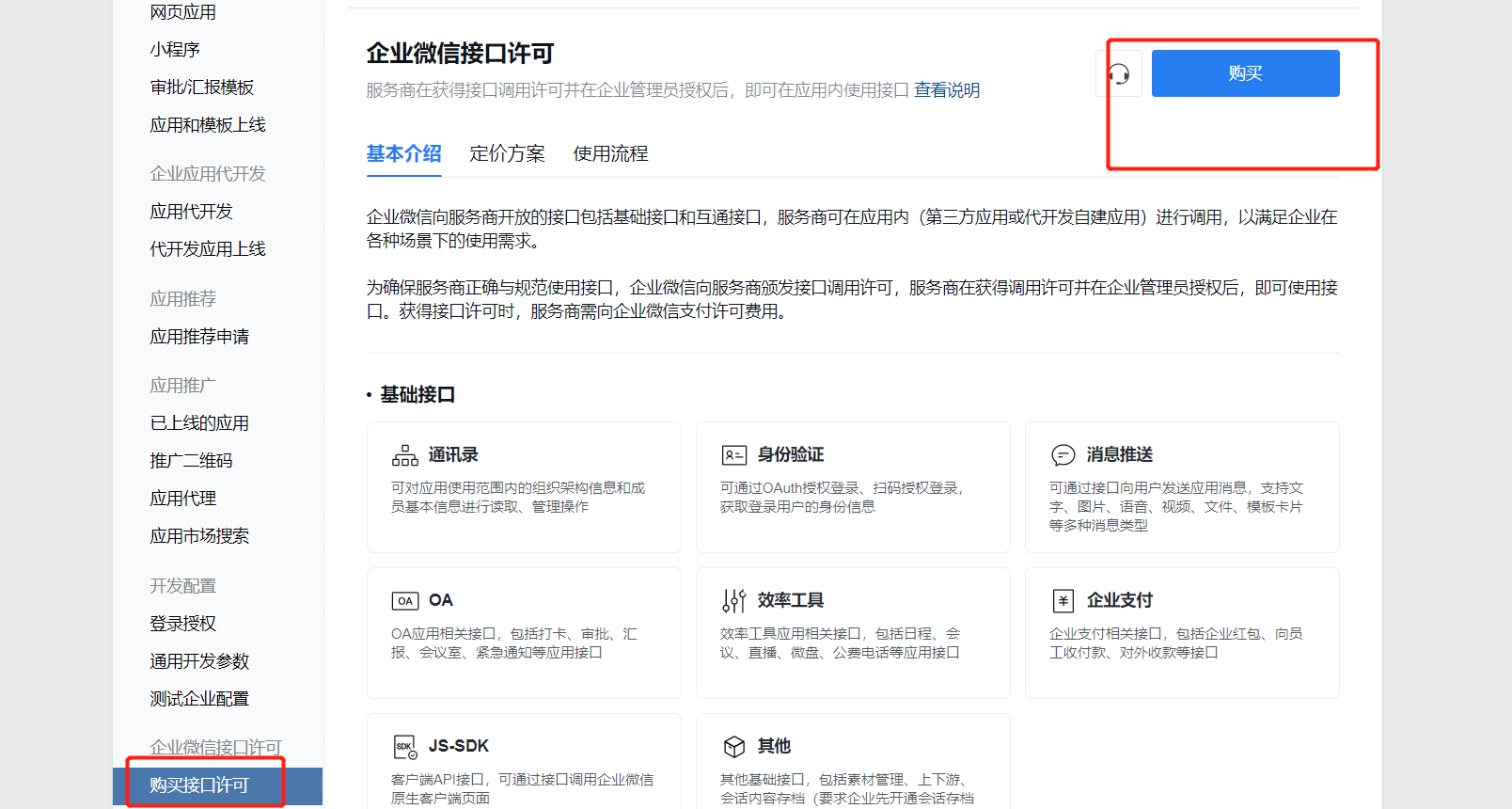Click the 通讯录 org chart icon
The width and height of the screenshot is (1512, 809).
tap(405, 455)
